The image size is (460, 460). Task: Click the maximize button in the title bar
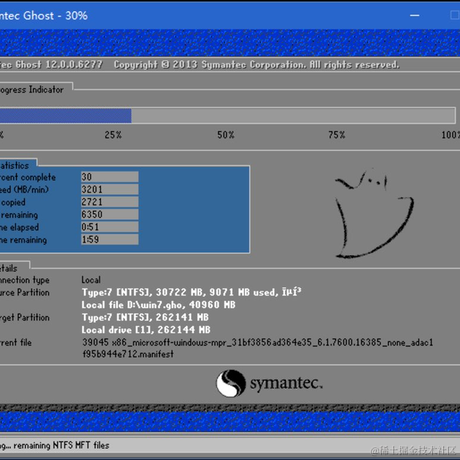(x=455, y=15)
